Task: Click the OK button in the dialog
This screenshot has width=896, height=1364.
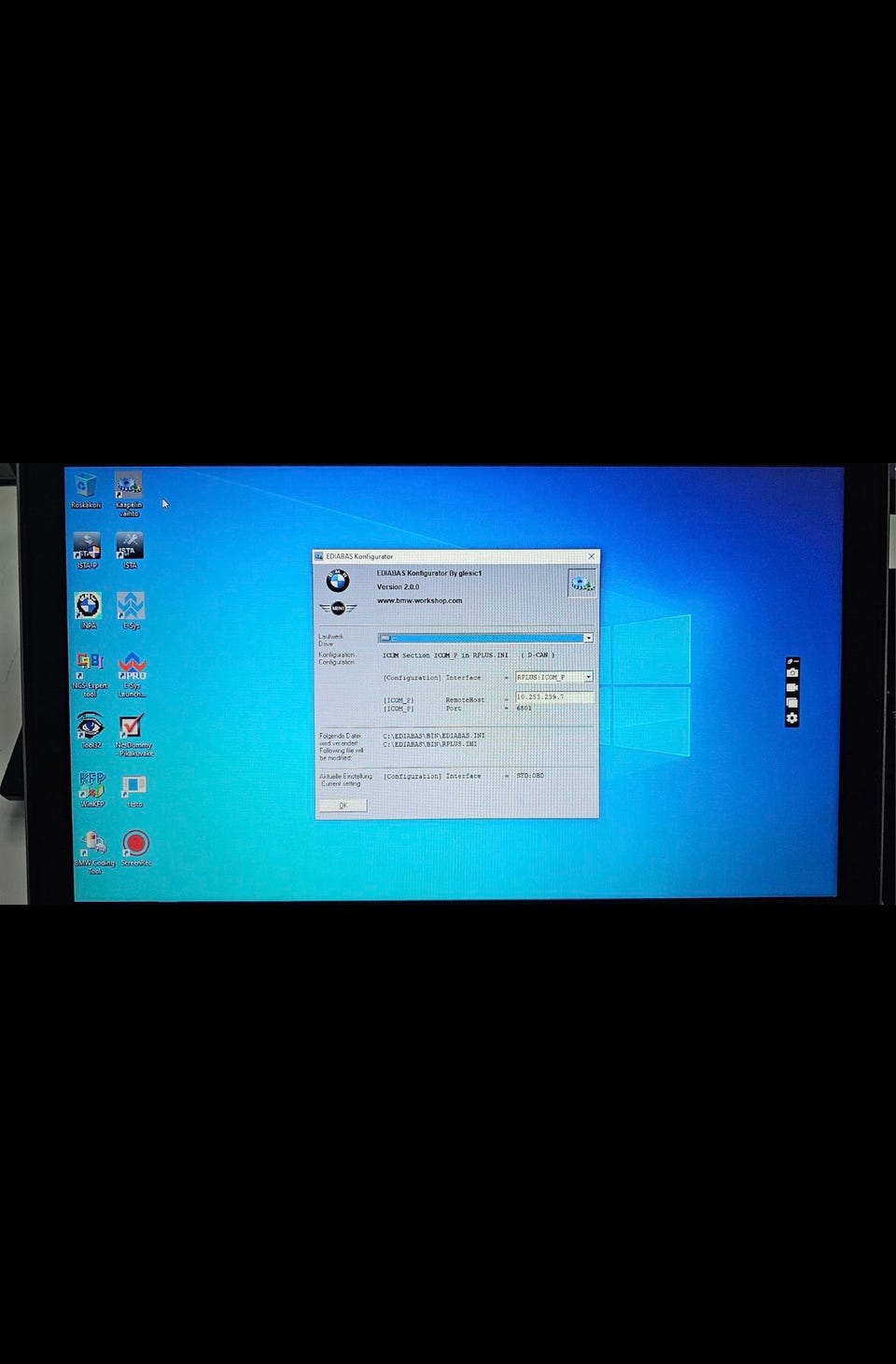Action: point(343,805)
